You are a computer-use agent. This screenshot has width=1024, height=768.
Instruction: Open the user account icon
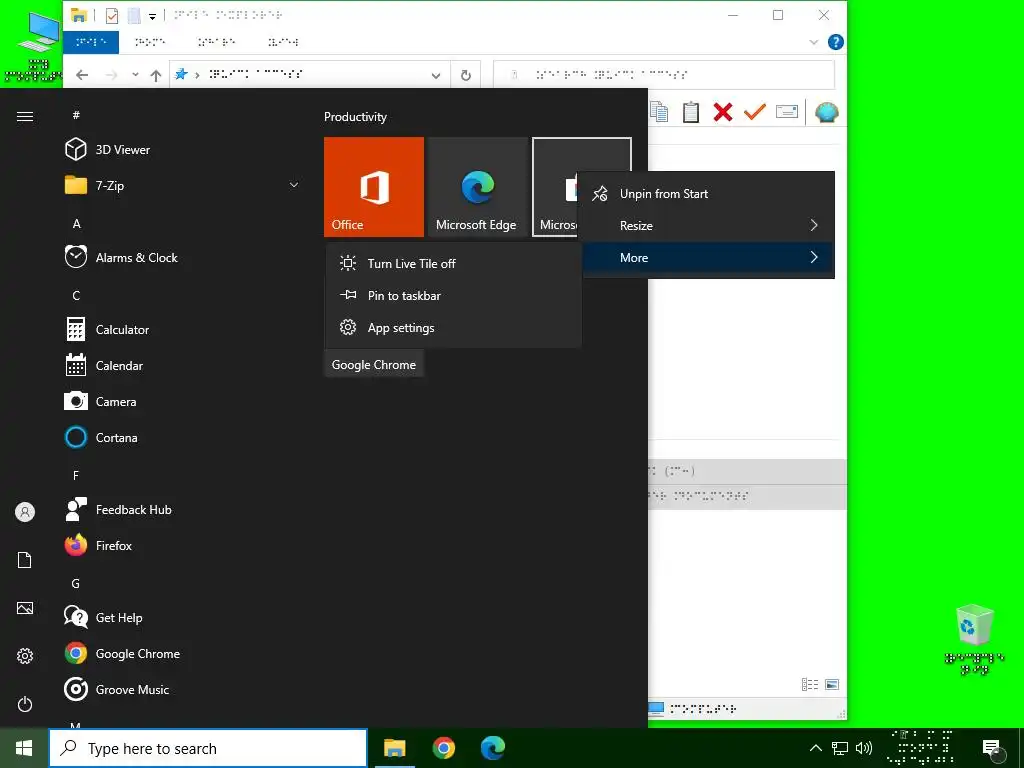point(25,512)
